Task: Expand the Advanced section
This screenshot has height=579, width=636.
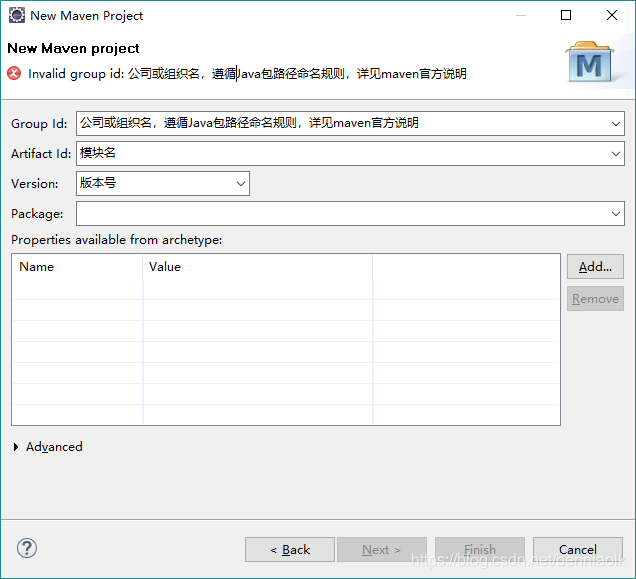Action: click(x=16, y=447)
